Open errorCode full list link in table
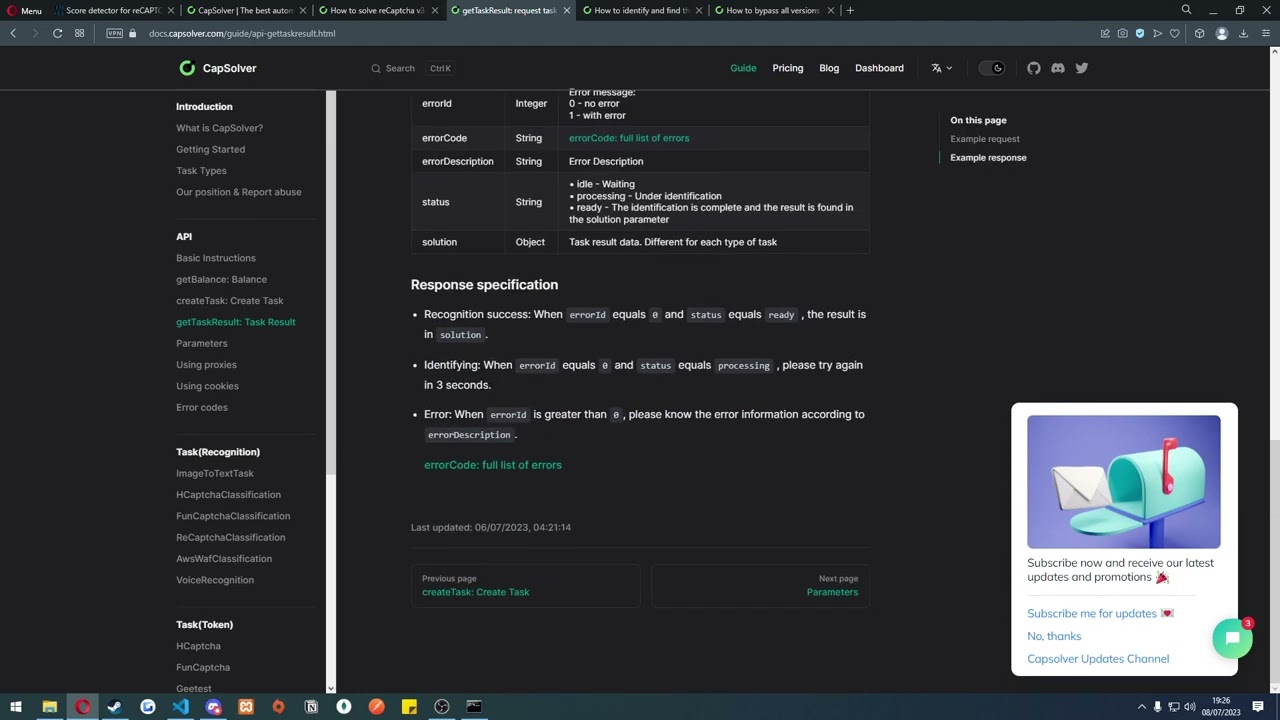 (629, 138)
